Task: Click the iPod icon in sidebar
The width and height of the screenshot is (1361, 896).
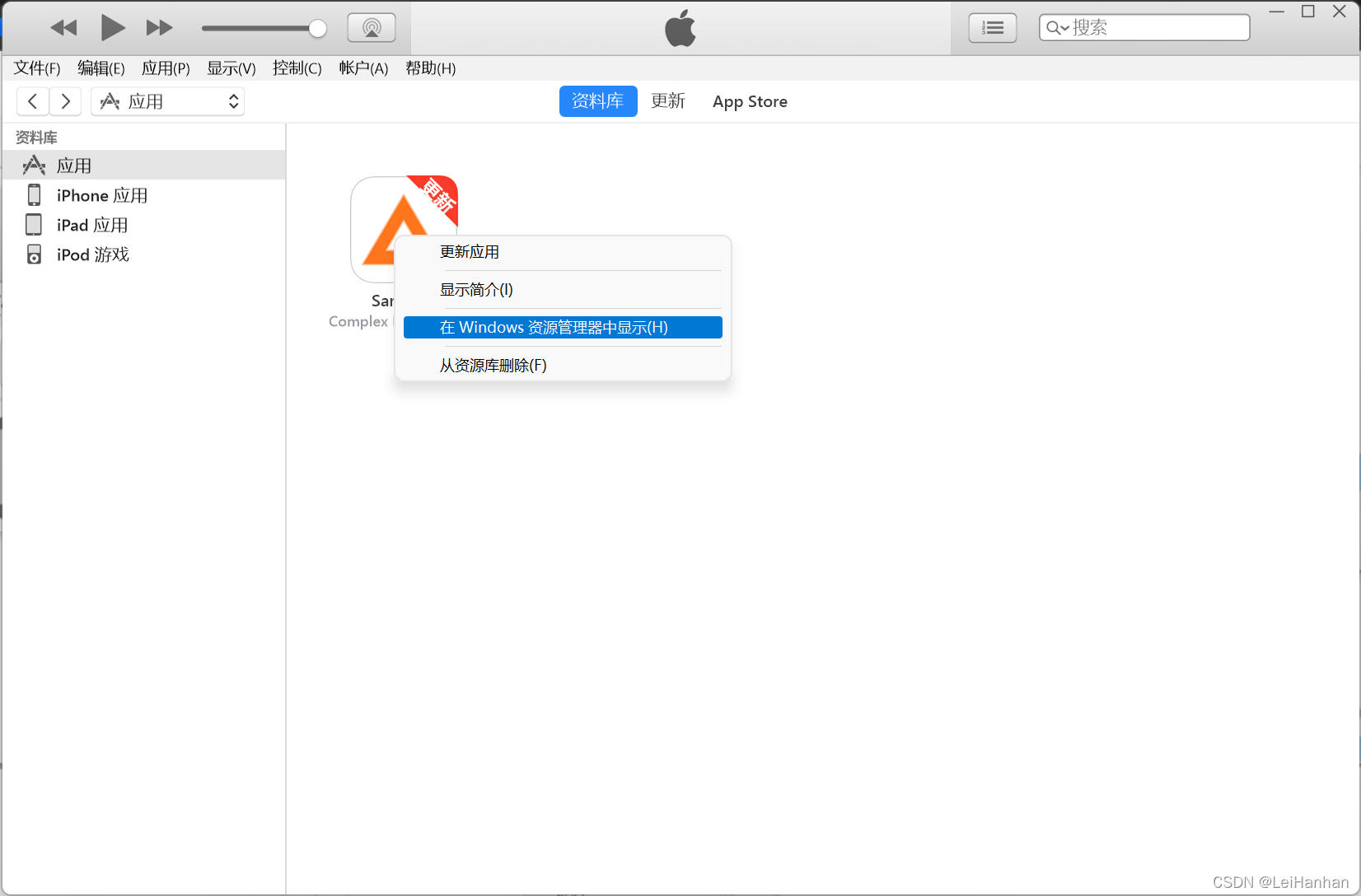Action: (x=34, y=254)
